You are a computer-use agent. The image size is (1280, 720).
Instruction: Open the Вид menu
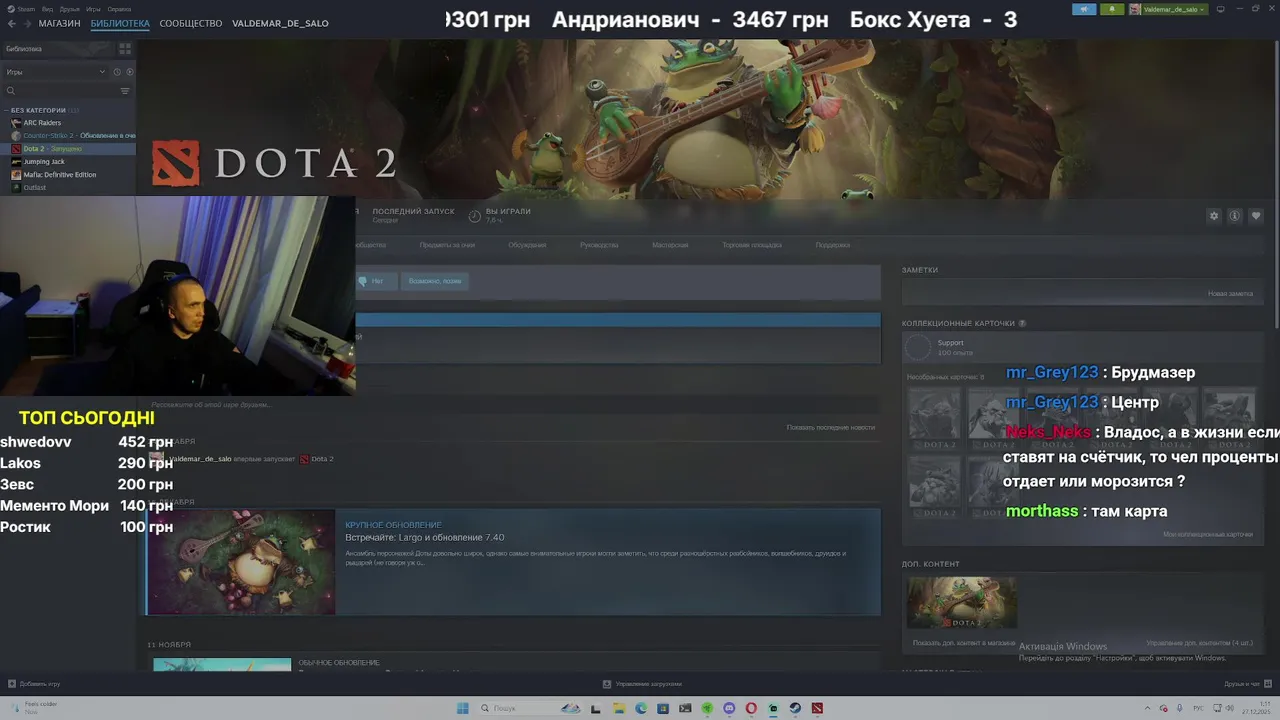click(x=47, y=9)
